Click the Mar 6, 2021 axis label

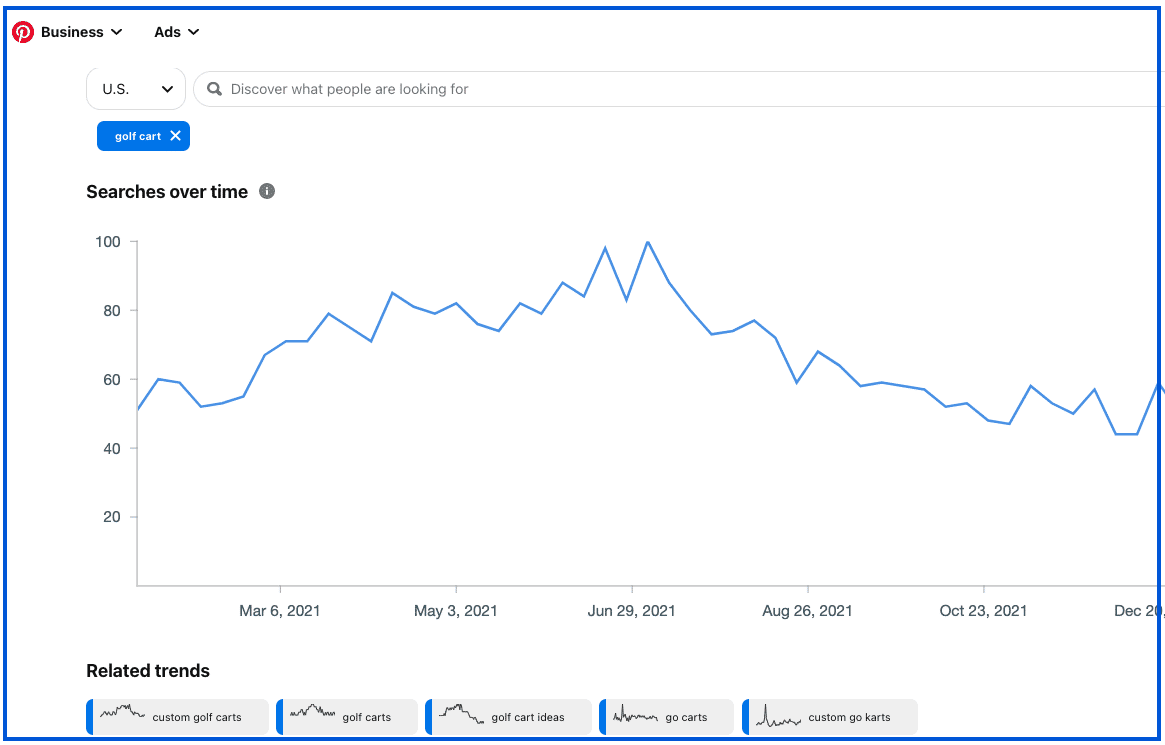(280, 611)
